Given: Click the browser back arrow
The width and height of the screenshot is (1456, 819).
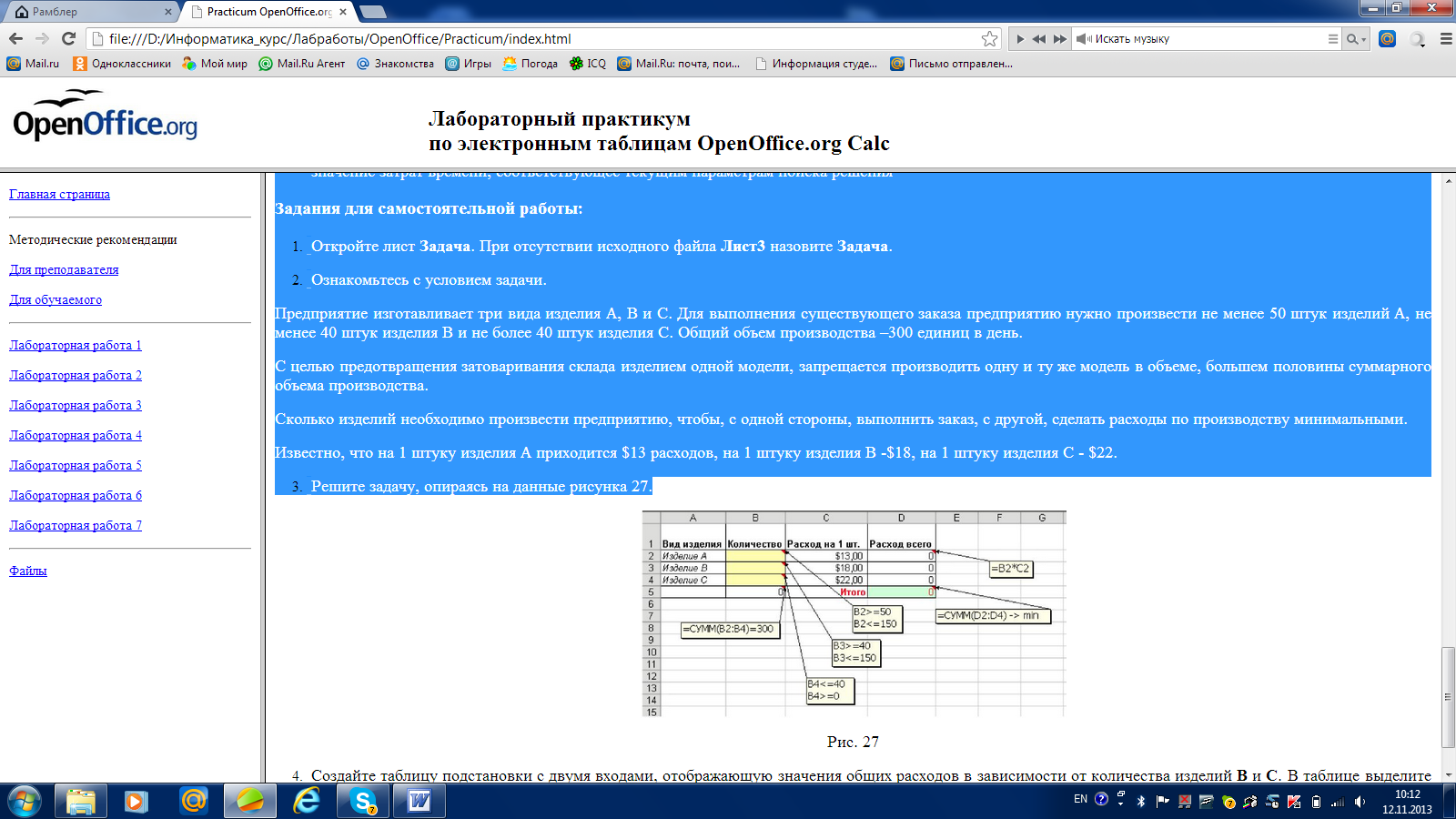Looking at the screenshot, I should (x=15, y=38).
